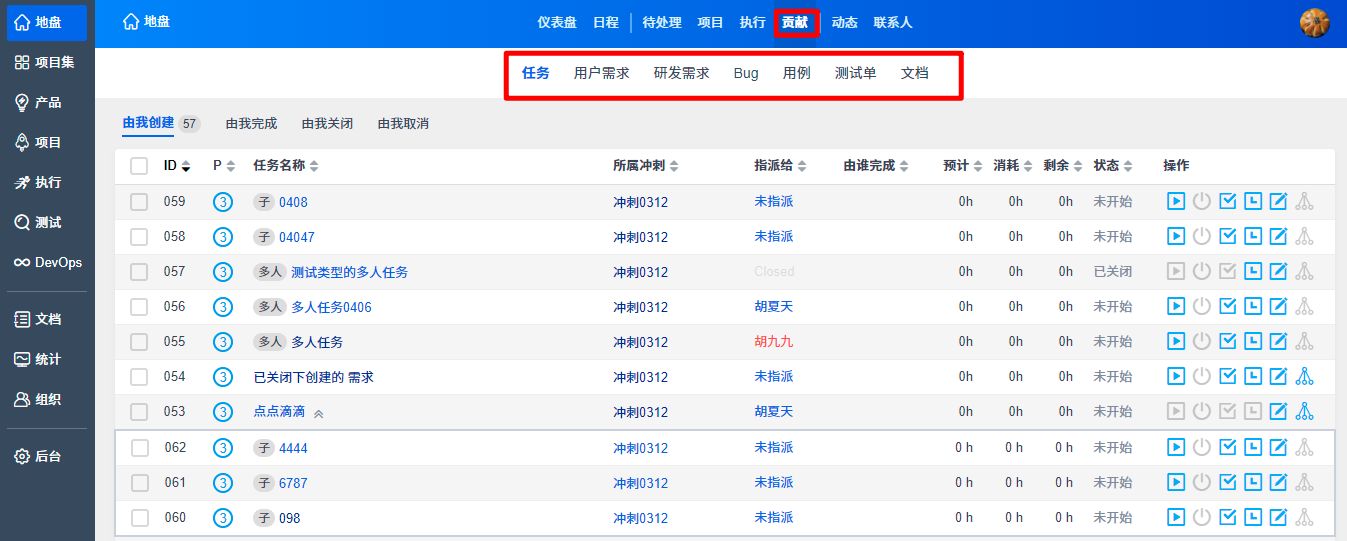Create subtask for task 054 via tree icon
Viewport: 1347px width, 541px height.
(1304, 377)
